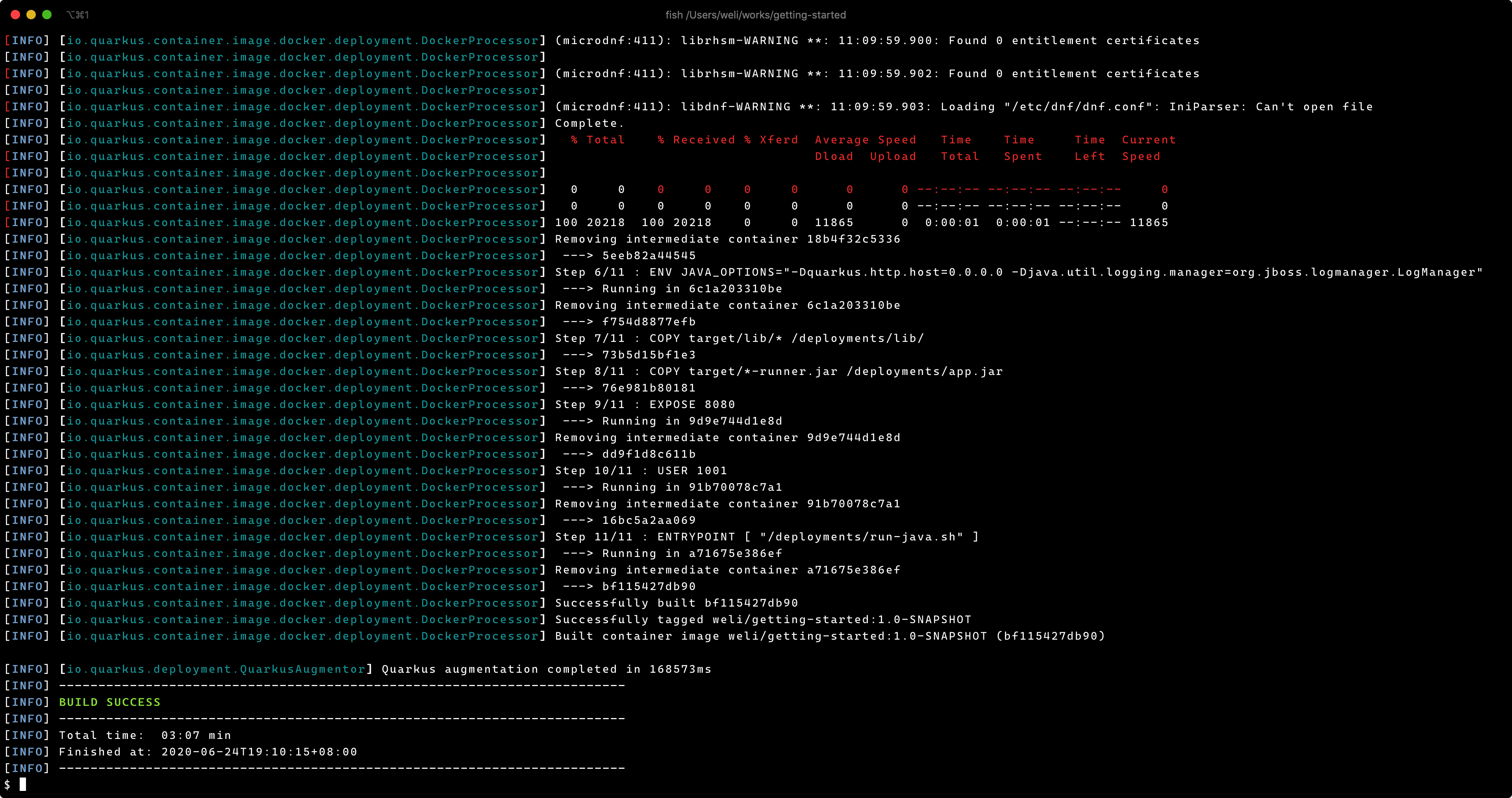Click the yellow minimize window button
Screen dimensions: 1512x798
[31, 15]
